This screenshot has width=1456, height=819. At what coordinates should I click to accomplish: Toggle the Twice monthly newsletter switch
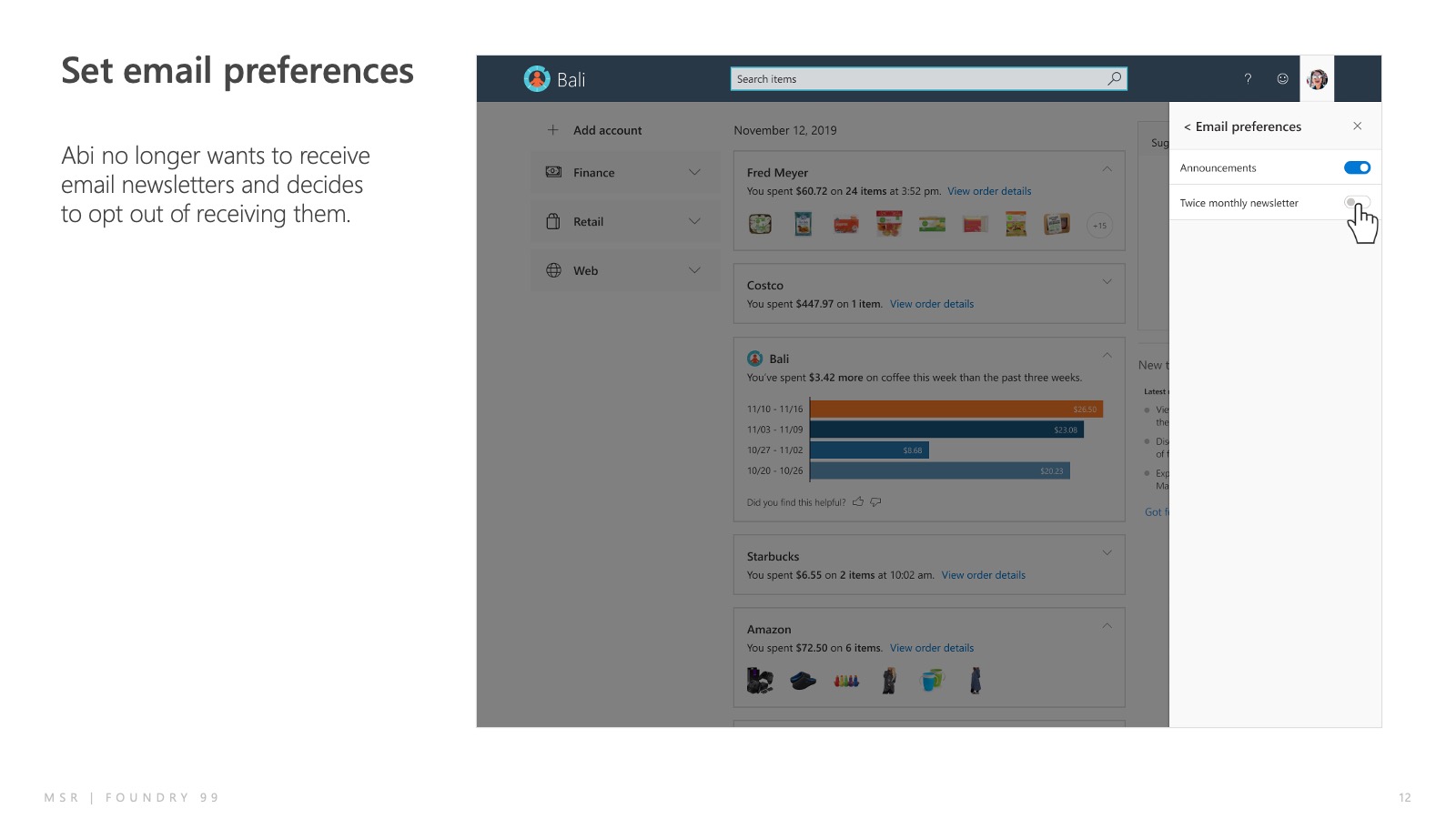[x=1356, y=202]
